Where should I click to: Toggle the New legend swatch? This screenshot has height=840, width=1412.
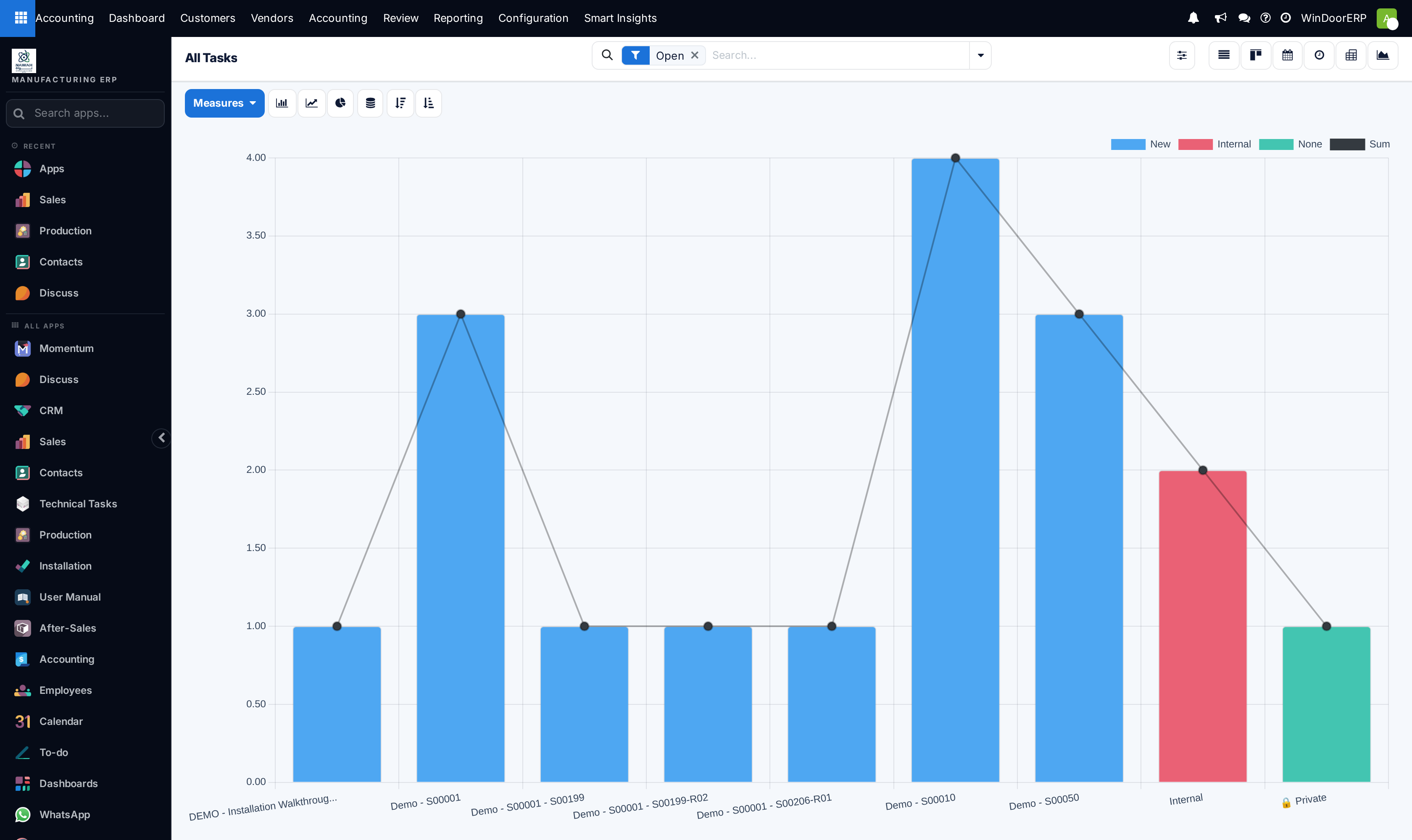tap(1127, 144)
